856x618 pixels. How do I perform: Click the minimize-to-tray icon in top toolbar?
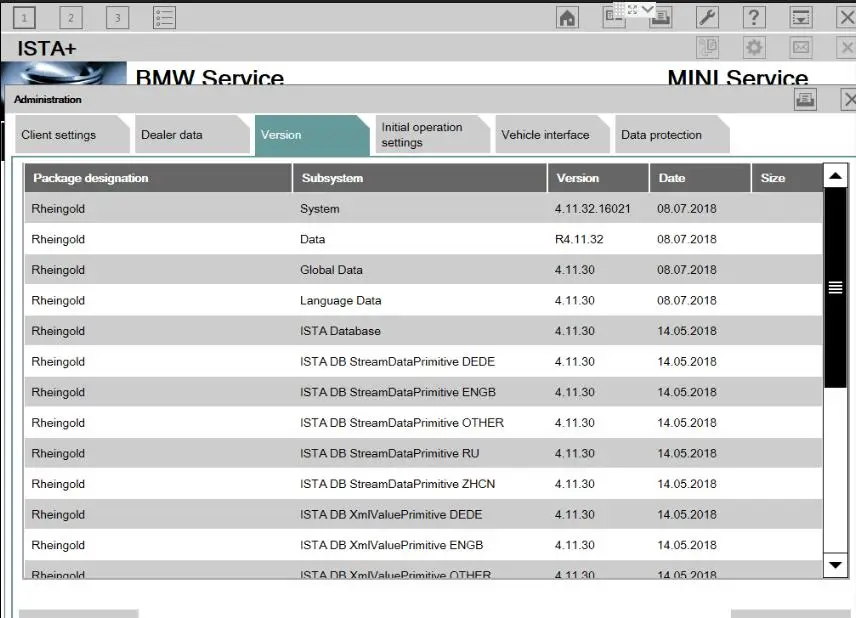point(801,17)
